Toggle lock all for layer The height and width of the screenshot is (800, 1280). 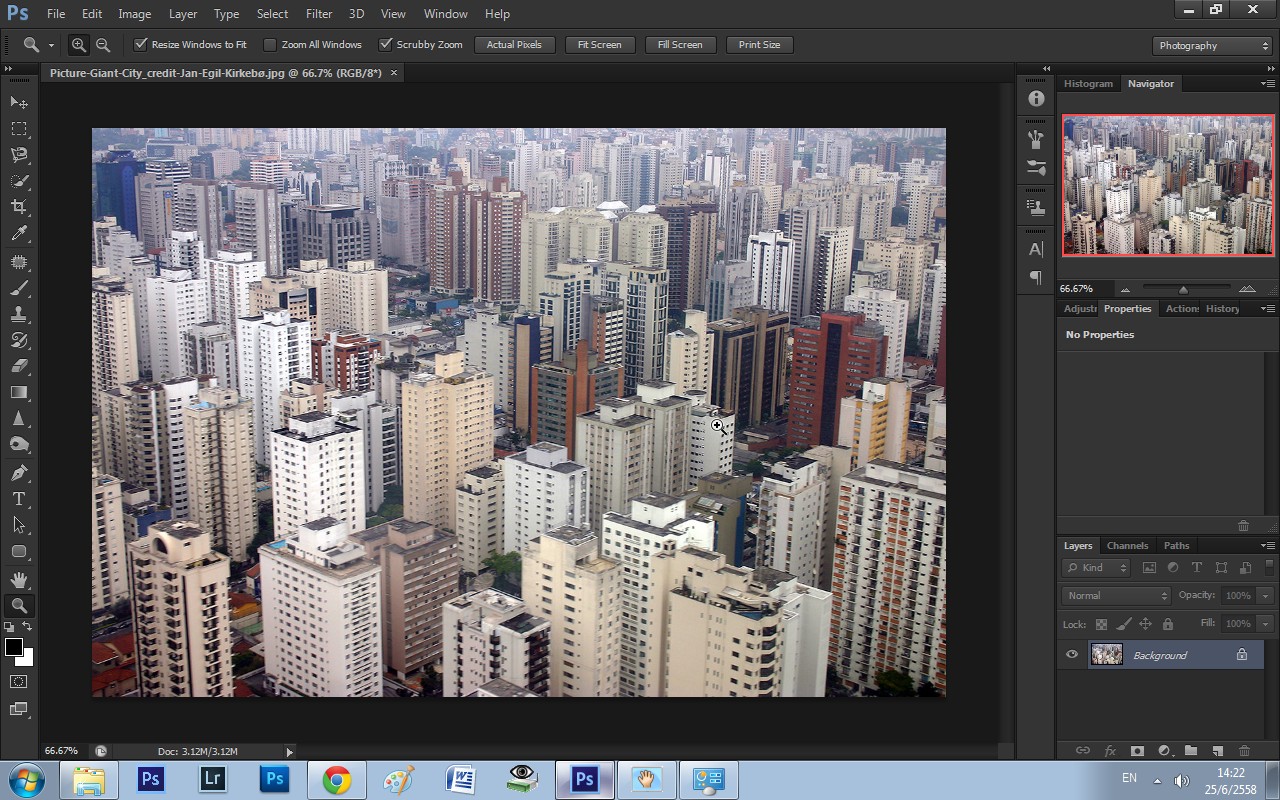click(1167, 624)
